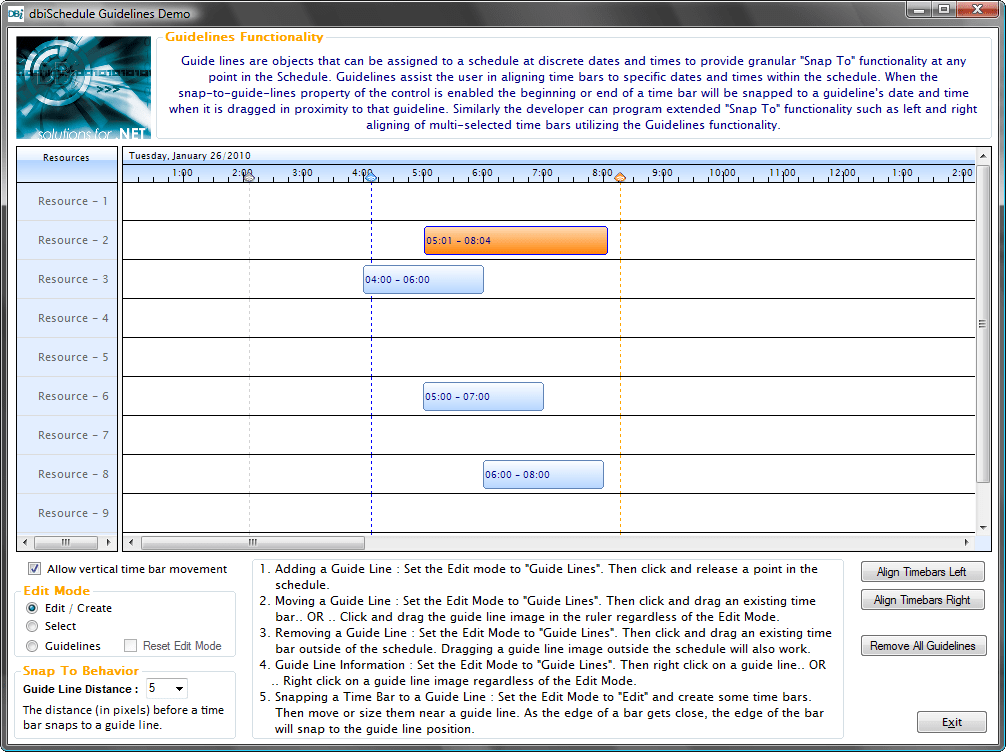Click the orange guideline diamond at 8:00
The image size is (1006, 752).
[x=620, y=177]
